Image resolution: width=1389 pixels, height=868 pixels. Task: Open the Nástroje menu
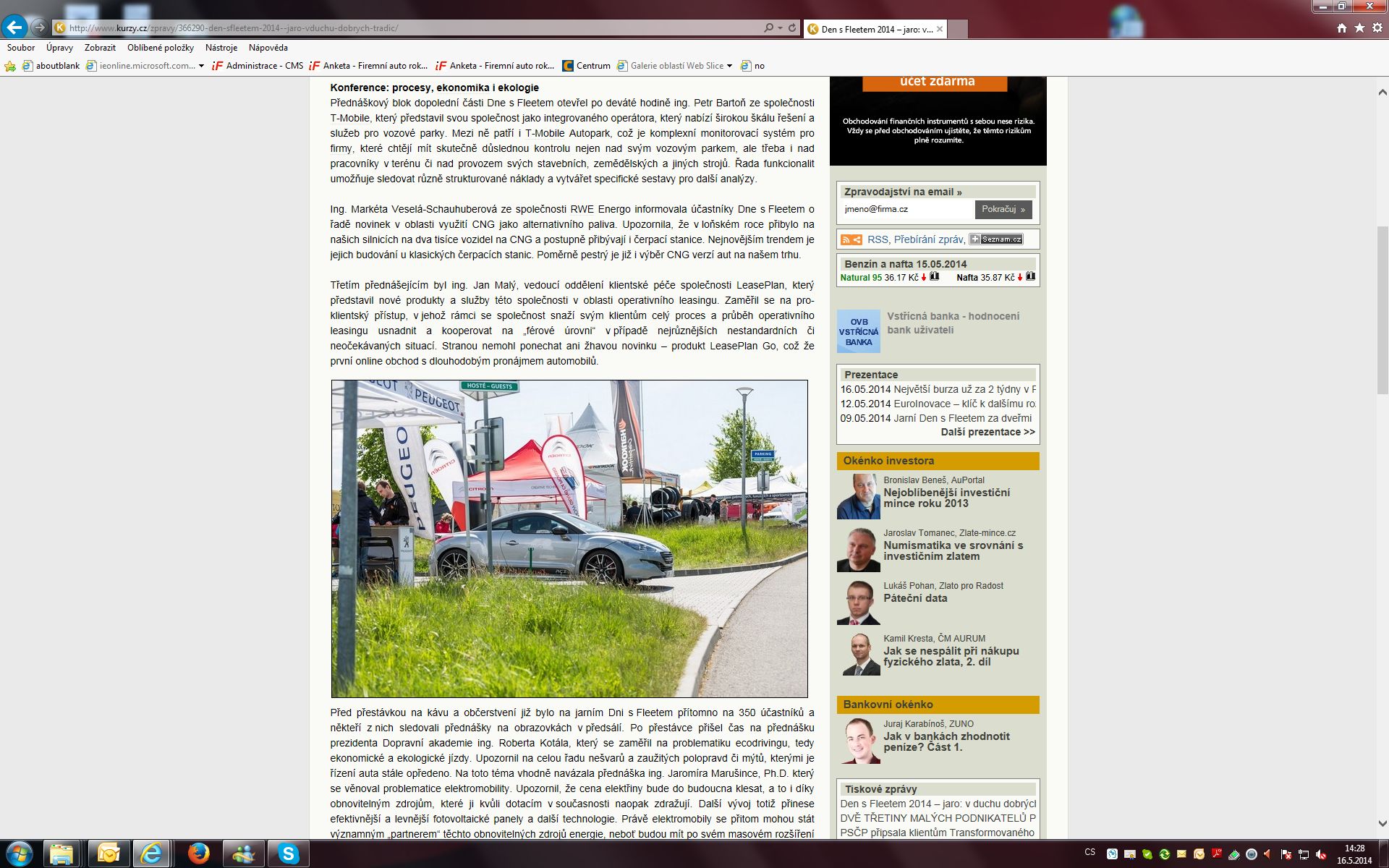pos(221,48)
